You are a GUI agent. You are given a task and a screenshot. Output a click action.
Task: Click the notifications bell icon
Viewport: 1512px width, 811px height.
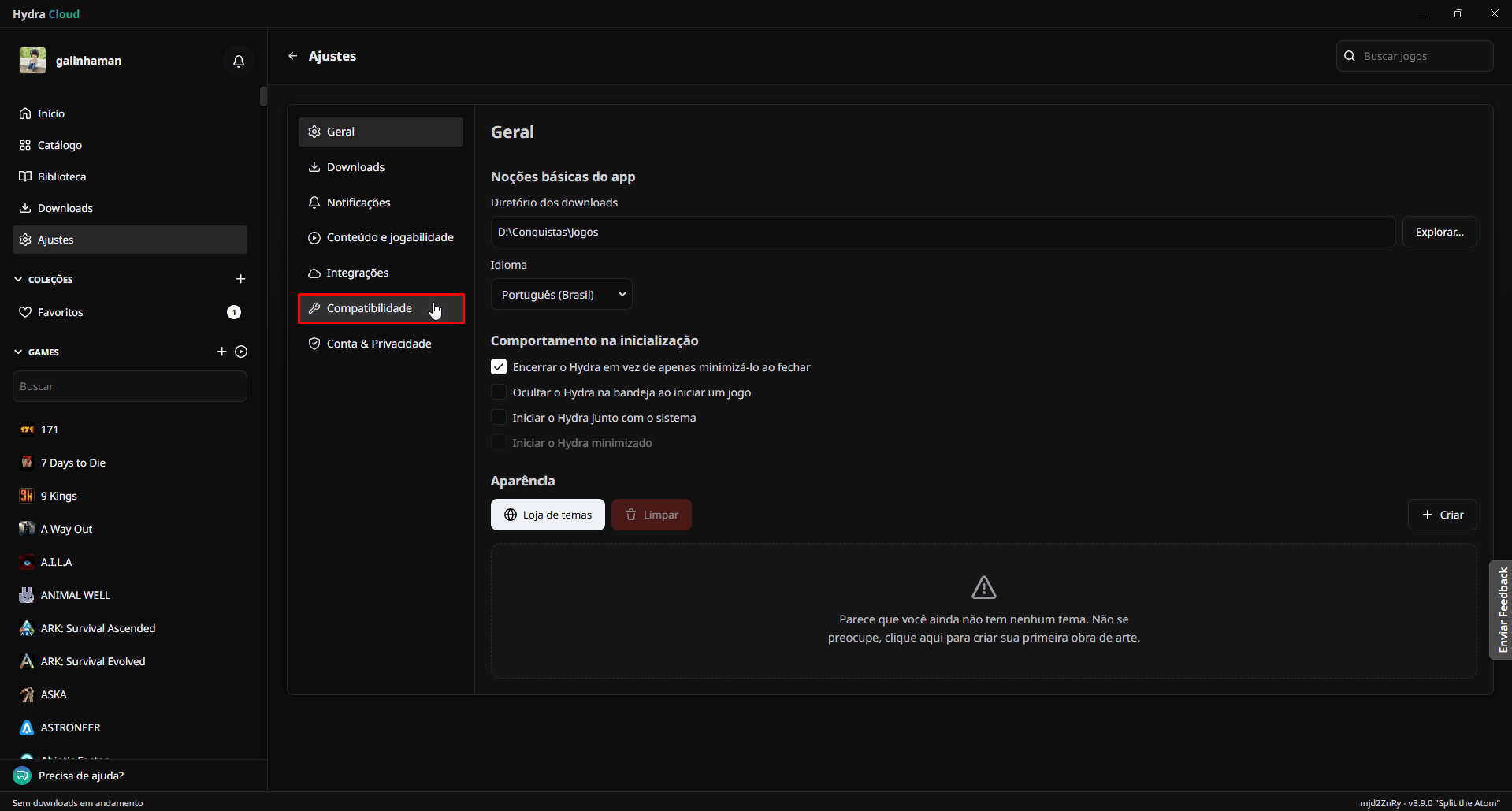239,61
